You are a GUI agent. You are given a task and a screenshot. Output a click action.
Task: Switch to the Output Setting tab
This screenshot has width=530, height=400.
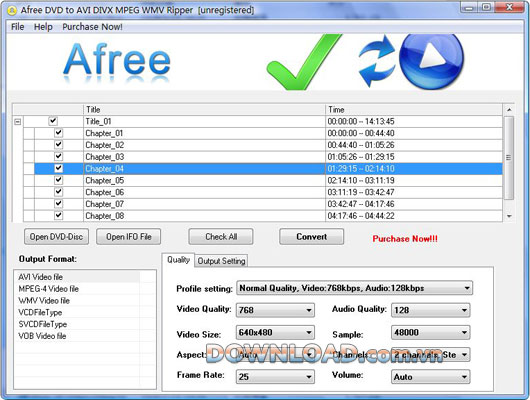(x=221, y=261)
